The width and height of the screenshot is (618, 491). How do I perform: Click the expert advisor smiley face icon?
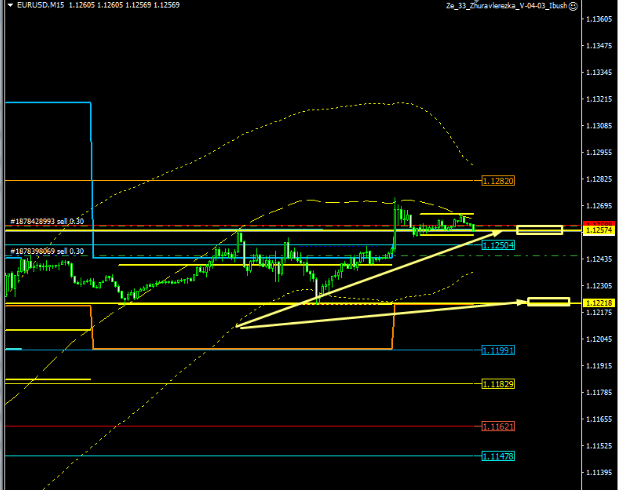point(575,6)
